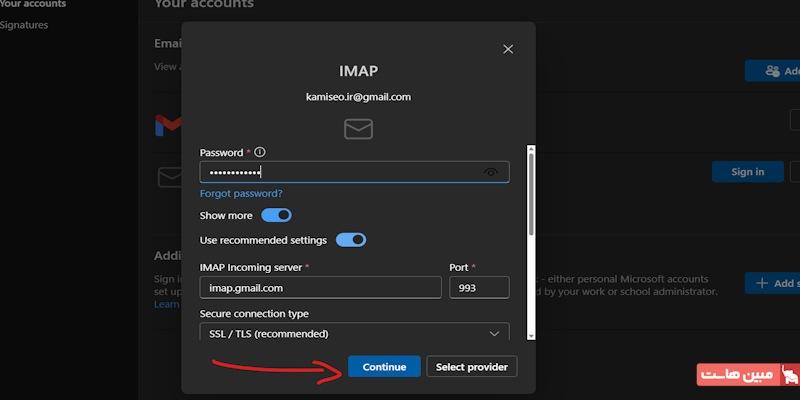Click the Sign in button in background
Screen dimensions: 800x400
(747, 172)
